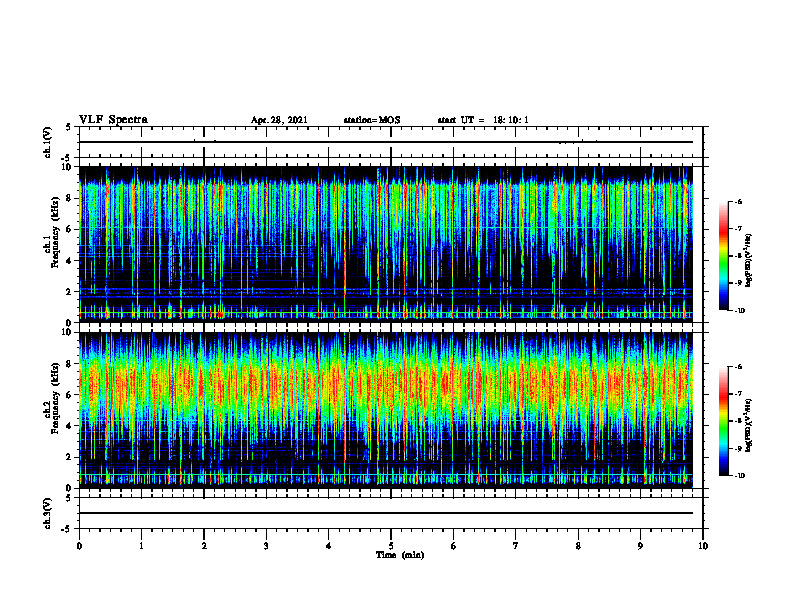Click the "9" tick on the Time axis

coord(640,546)
